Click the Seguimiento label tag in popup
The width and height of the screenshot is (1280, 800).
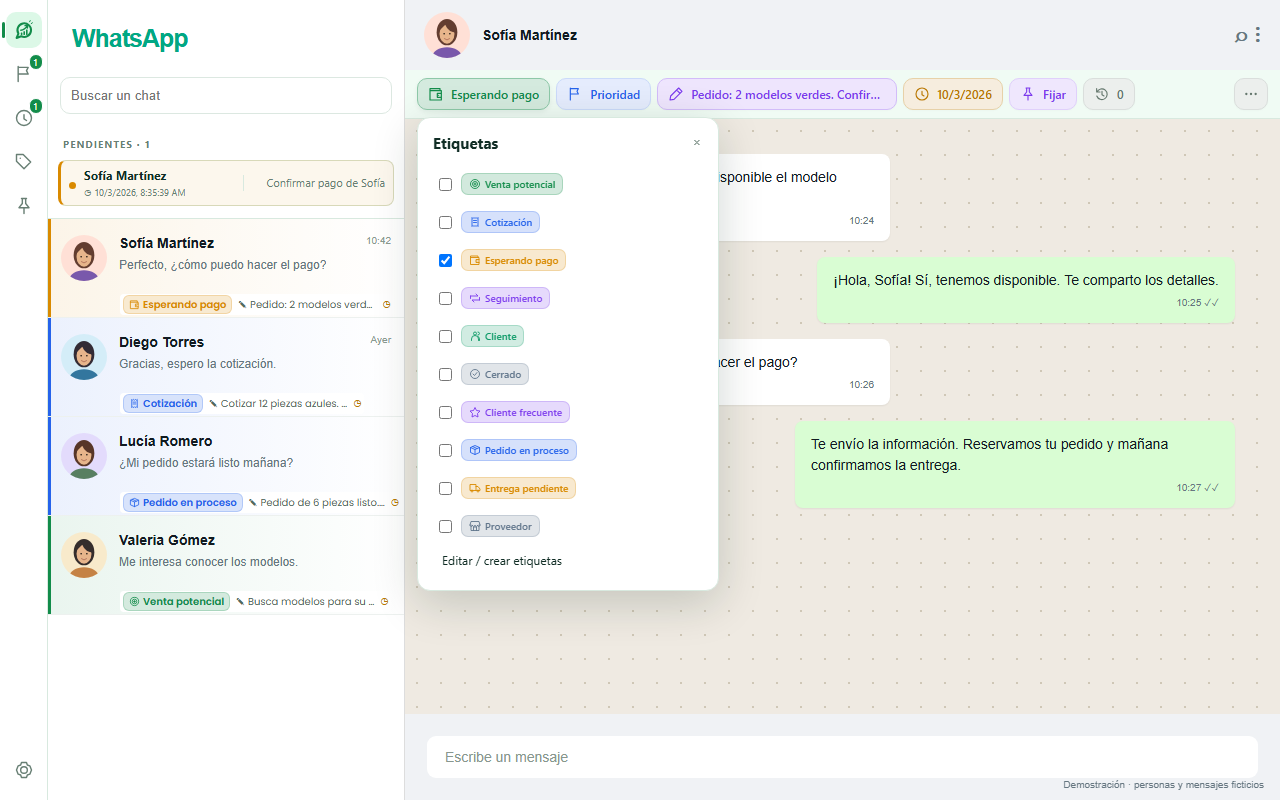[505, 298]
